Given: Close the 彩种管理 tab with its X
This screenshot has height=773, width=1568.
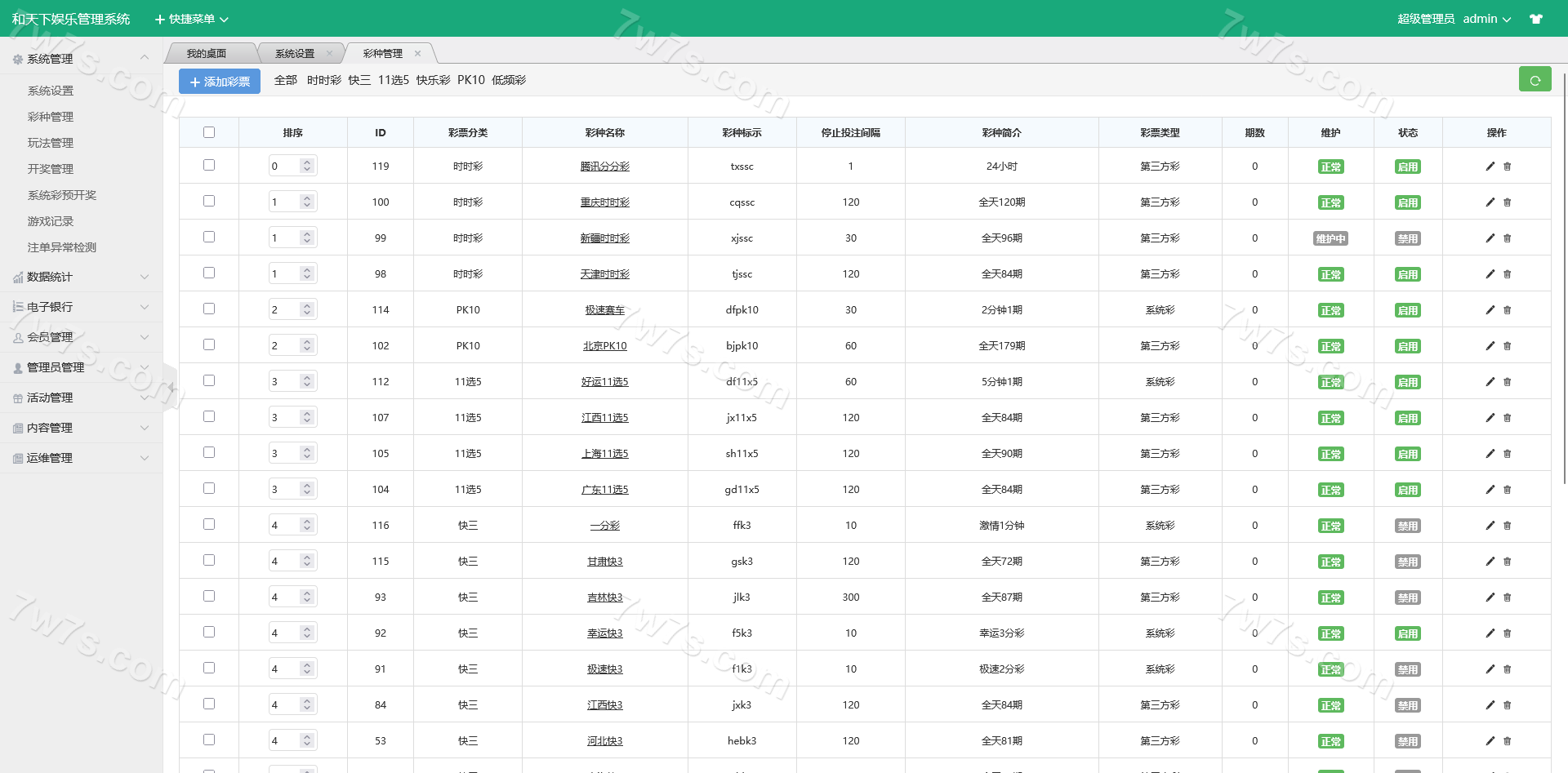Looking at the screenshot, I should tap(417, 54).
